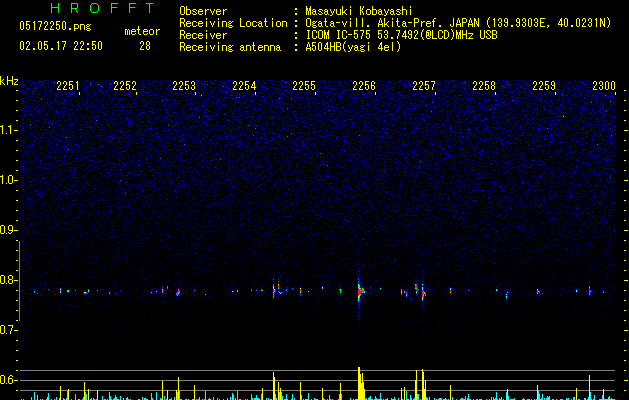This screenshot has height=400, width=629.
Task: Click the 2258 time marker
Action: tap(484, 86)
